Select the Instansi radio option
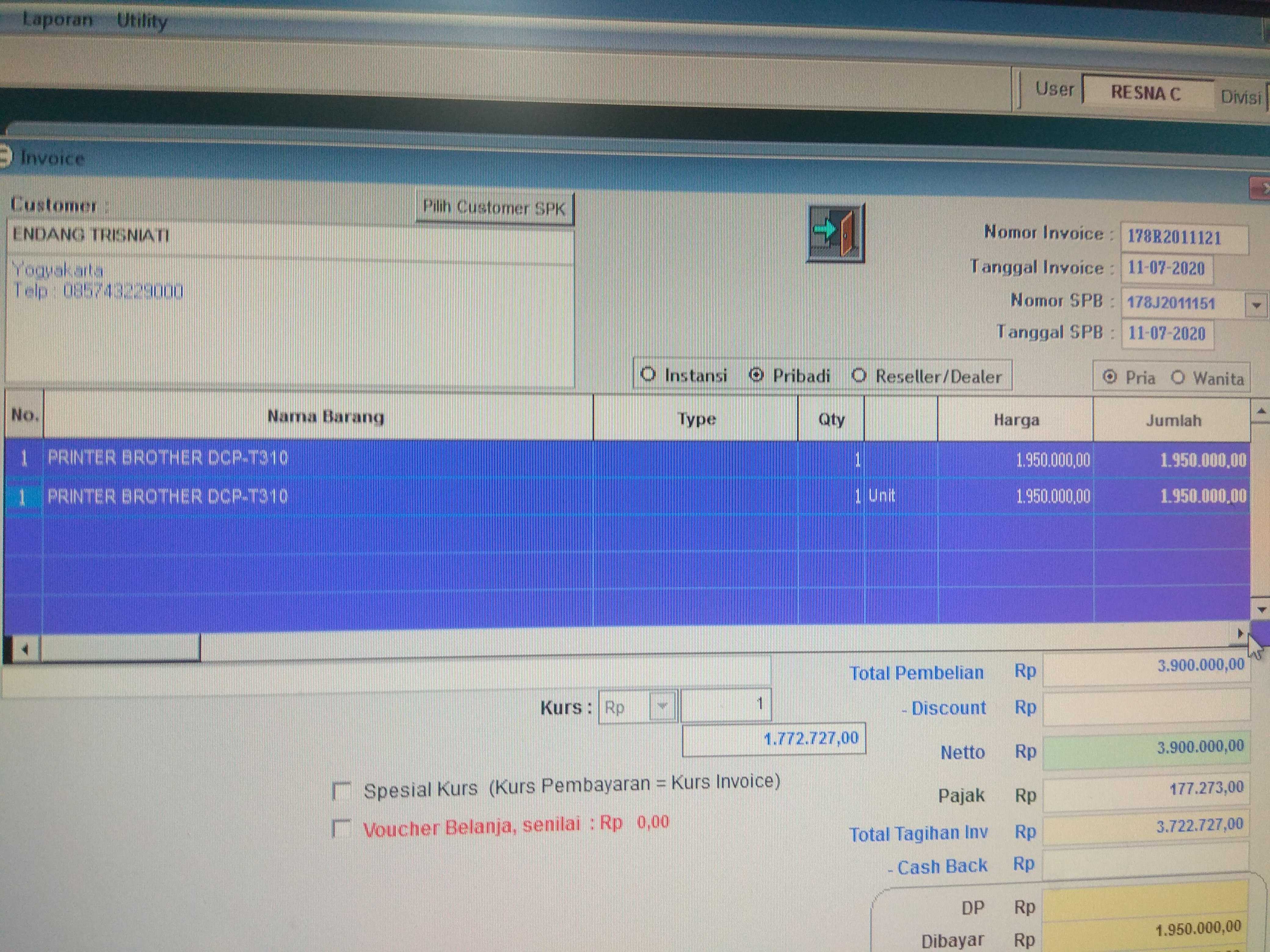This screenshot has height=952, width=1270. tap(648, 375)
